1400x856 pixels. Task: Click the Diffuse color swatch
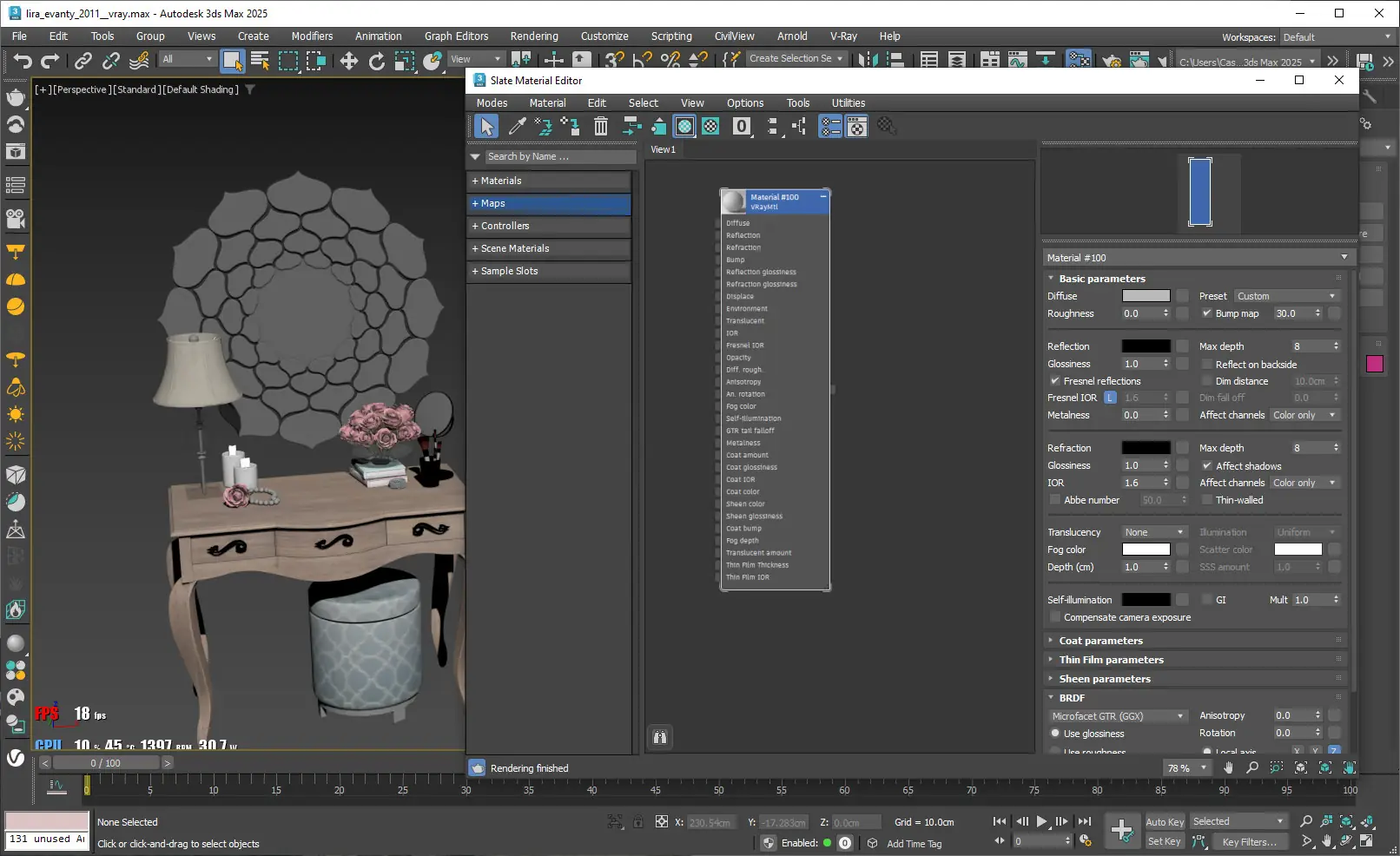click(1146, 296)
